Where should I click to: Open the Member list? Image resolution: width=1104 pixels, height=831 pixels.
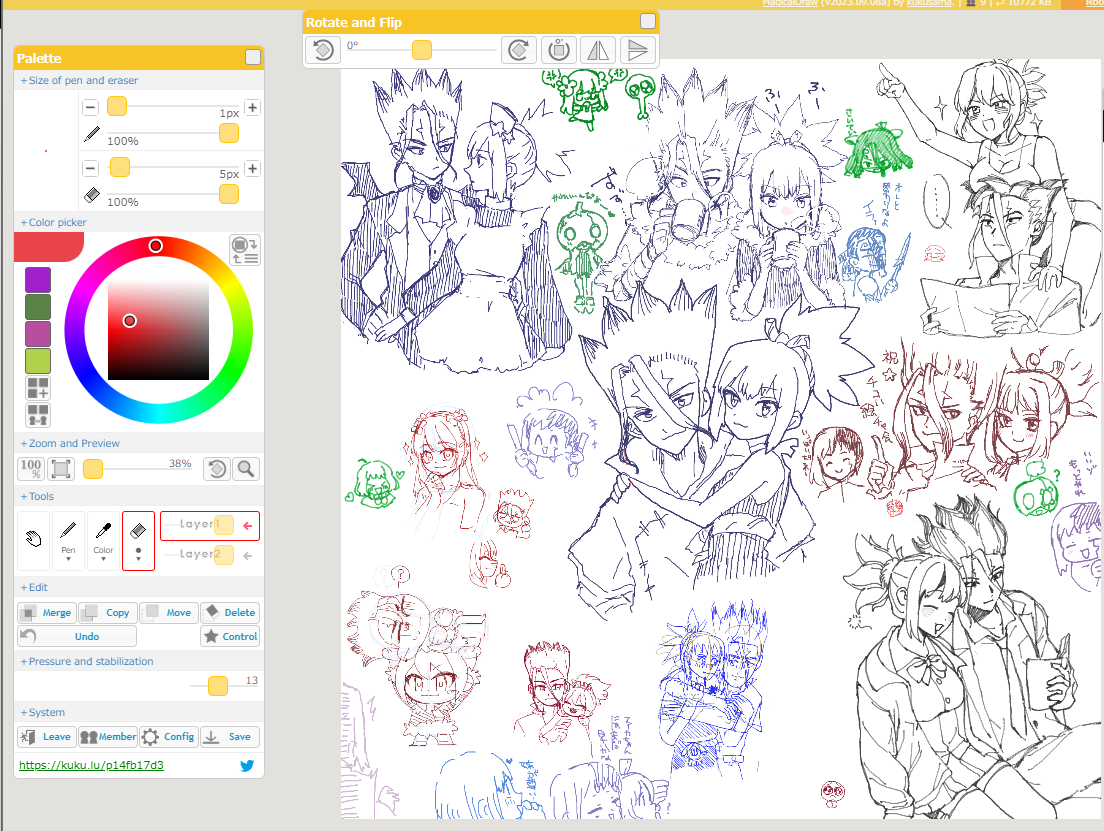(x=107, y=737)
